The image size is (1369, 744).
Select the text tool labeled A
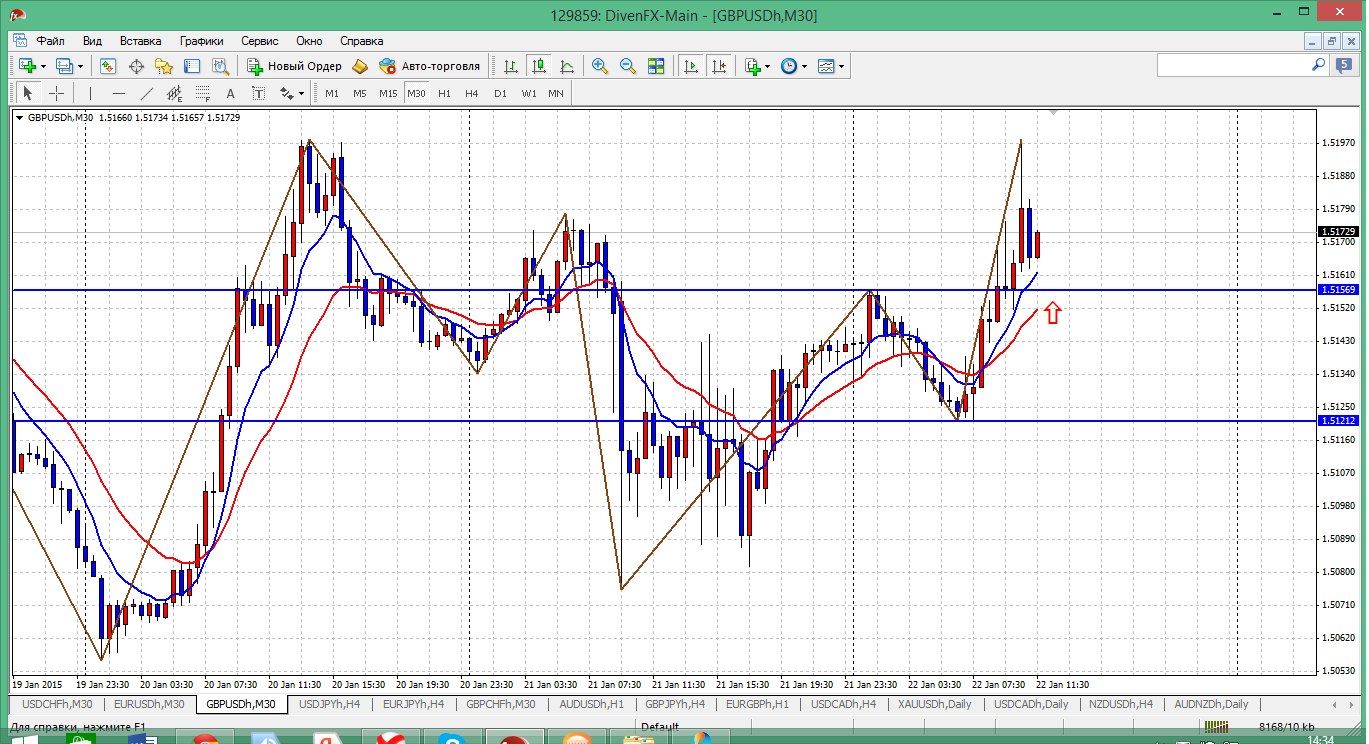tap(230, 93)
